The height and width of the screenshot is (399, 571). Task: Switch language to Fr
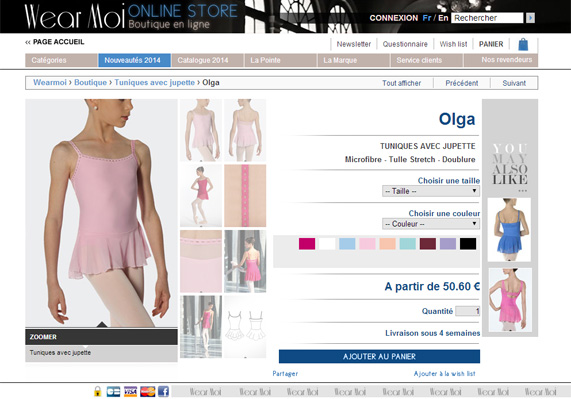(x=427, y=18)
